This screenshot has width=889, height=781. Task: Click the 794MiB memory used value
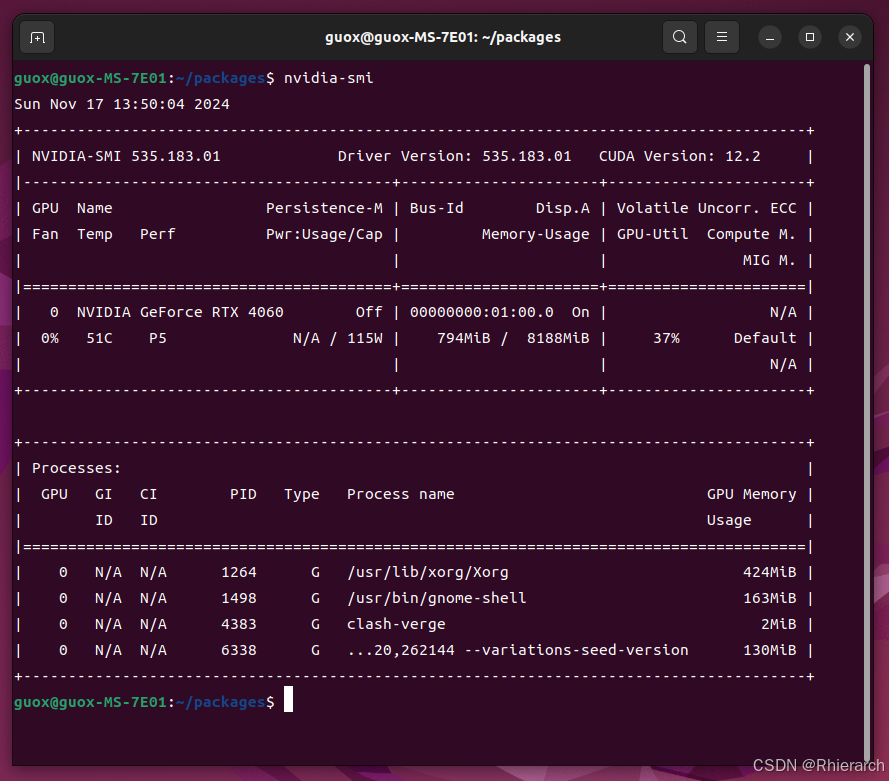pos(463,338)
